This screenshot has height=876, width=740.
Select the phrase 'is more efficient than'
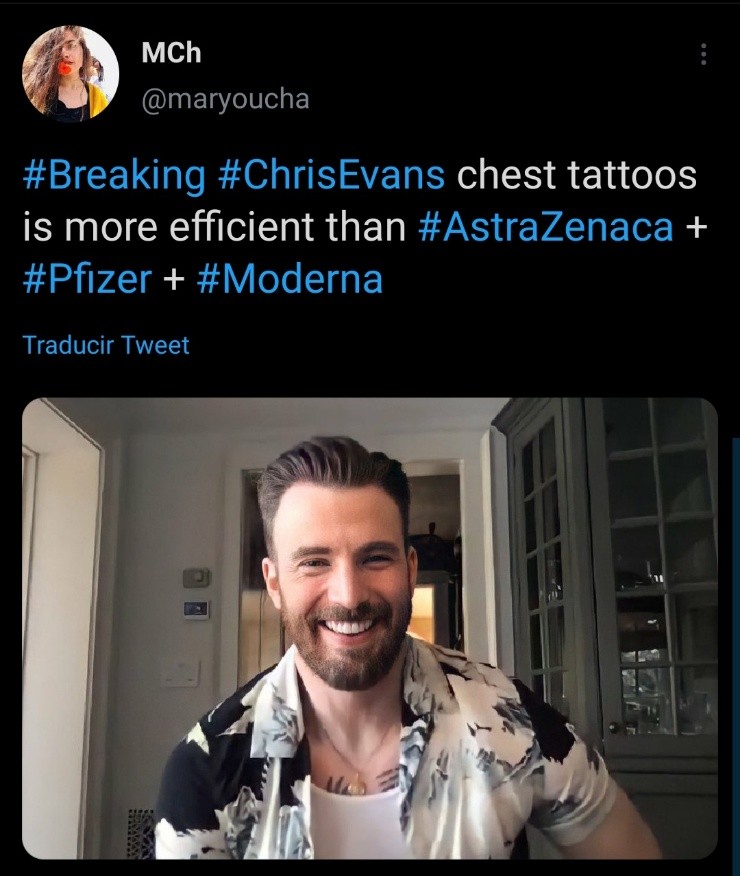point(214,226)
